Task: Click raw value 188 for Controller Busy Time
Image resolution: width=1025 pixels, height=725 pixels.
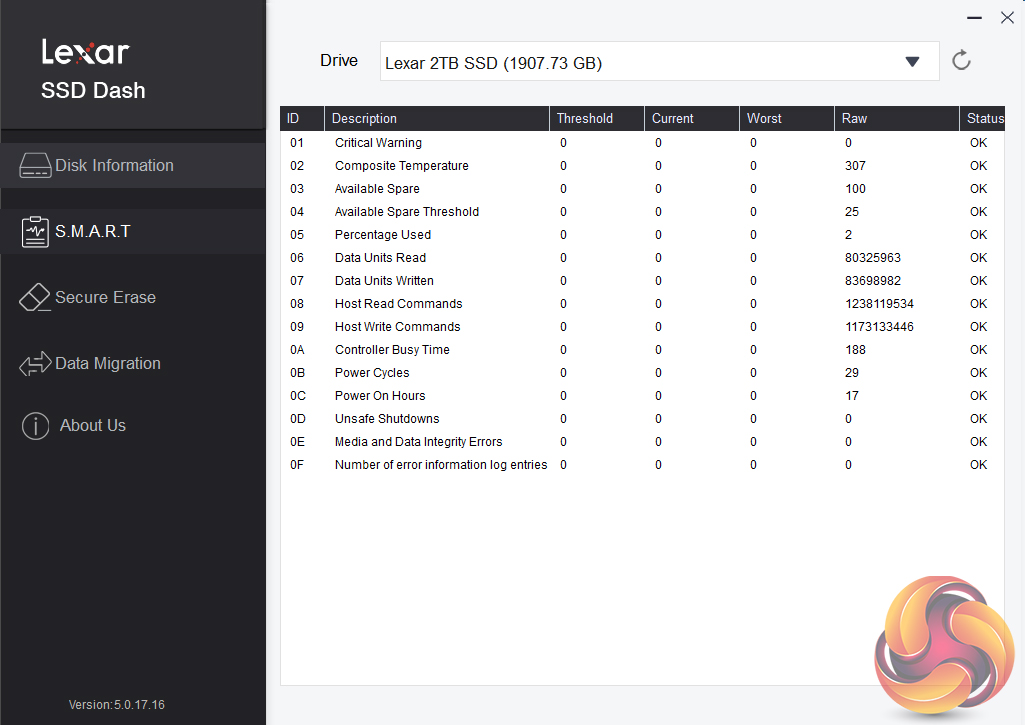Action: click(x=855, y=350)
